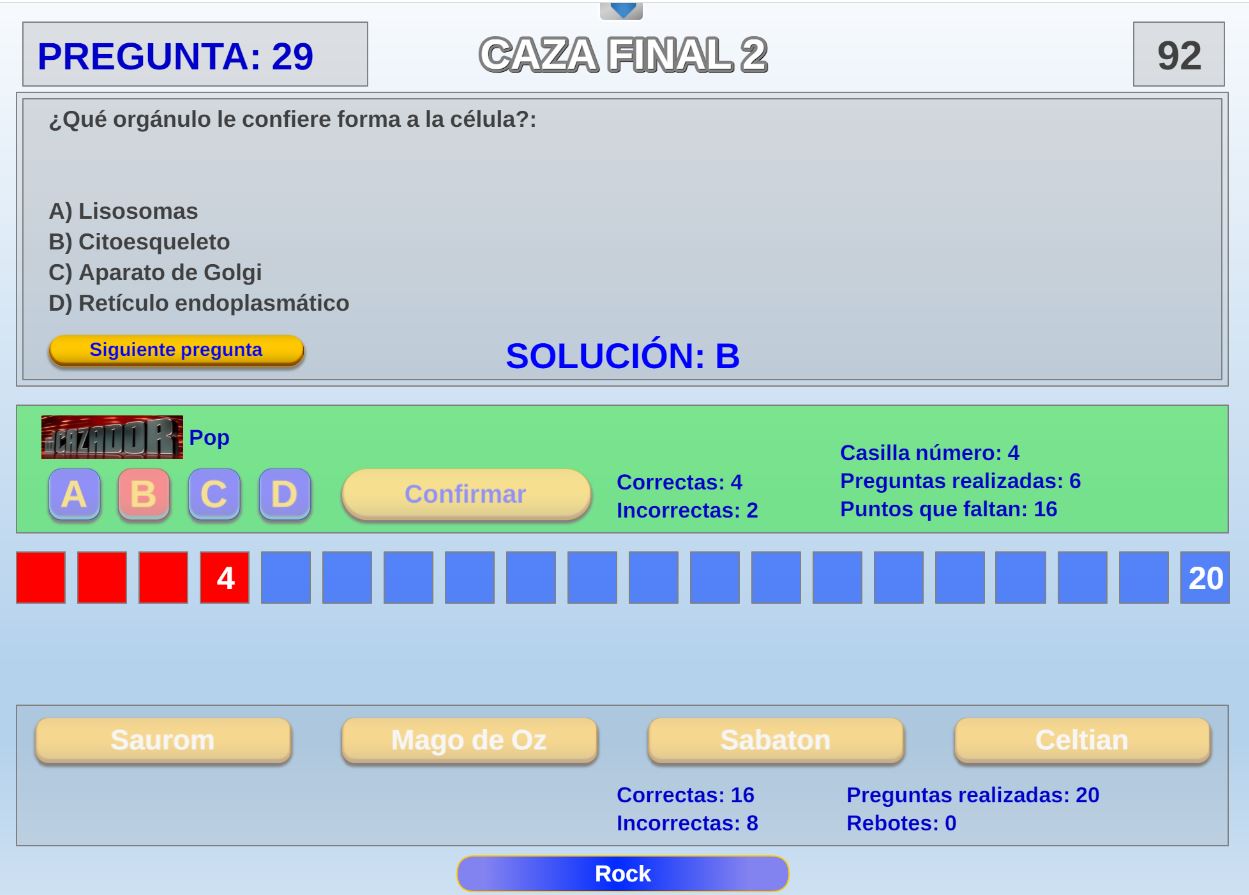This screenshot has height=895, width=1249.
Task: Select the Saurom team button
Action: pos(163,740)
